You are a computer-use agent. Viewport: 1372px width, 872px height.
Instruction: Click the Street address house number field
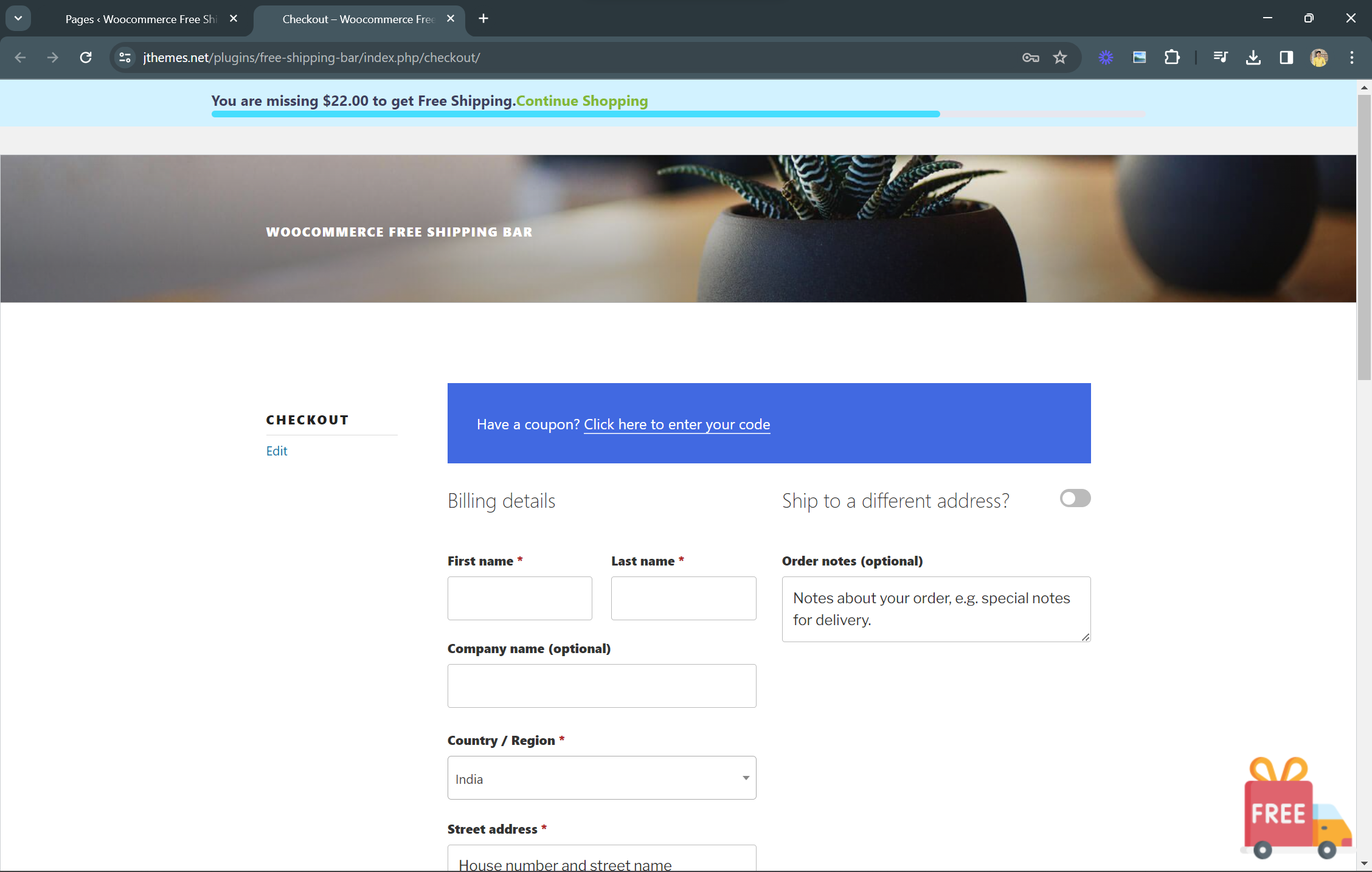click(602, 859)
